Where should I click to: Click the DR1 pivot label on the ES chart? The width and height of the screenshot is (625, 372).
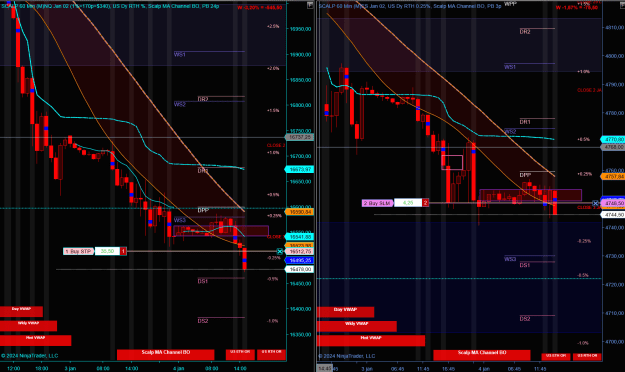tap(525, 122)
